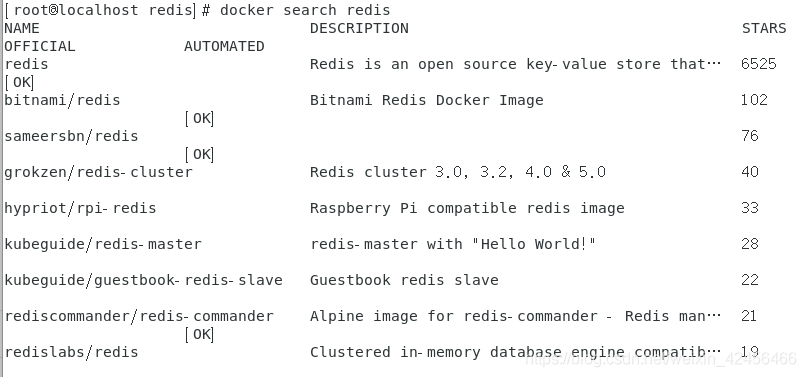Click kubeguide/guestbook-redis-slave image name

143,280
